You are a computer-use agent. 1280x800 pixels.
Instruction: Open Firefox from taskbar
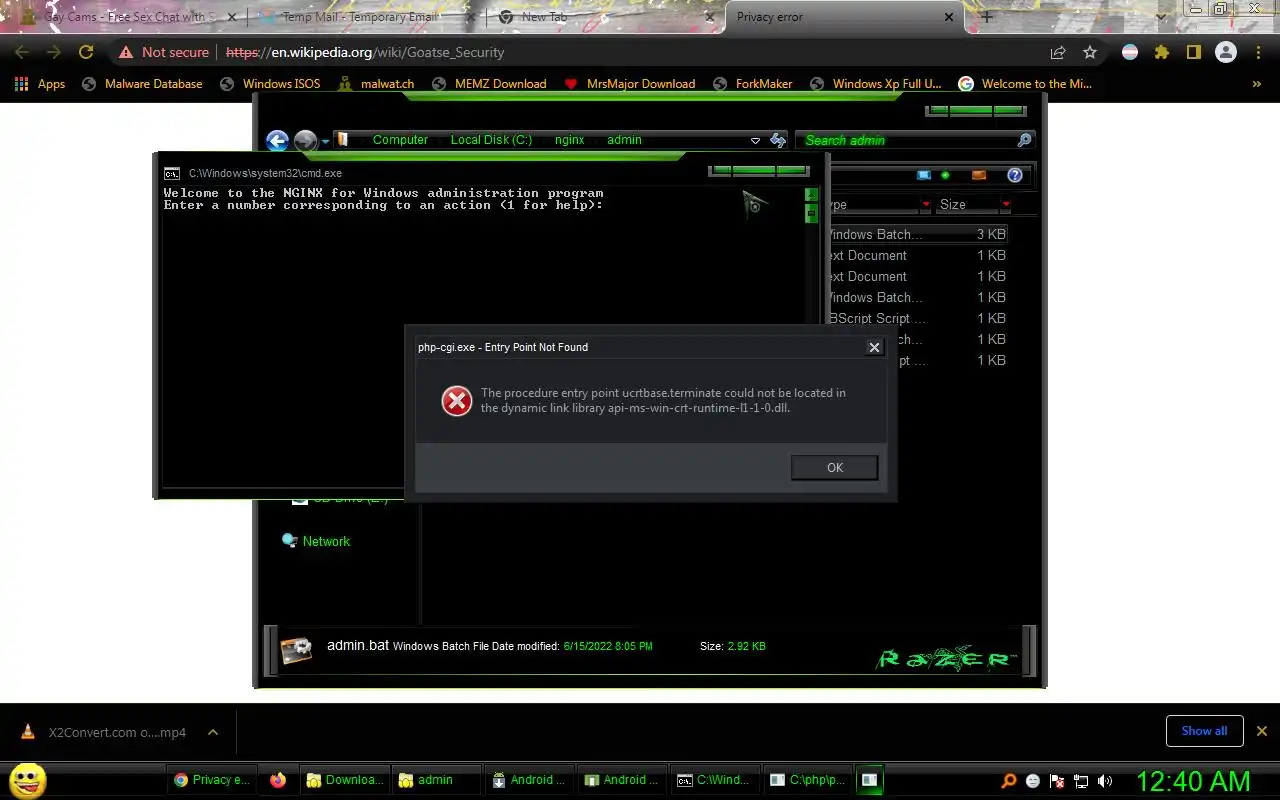[278, 780]
